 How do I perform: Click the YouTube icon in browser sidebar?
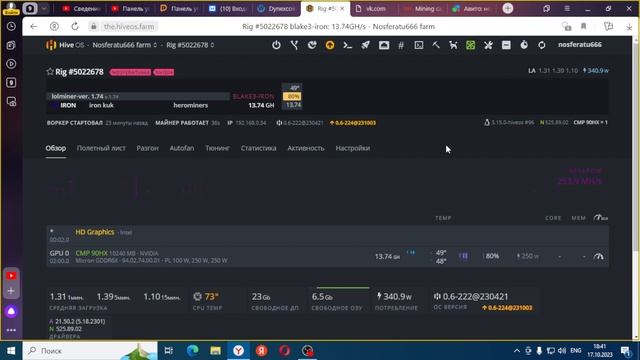(x=11, y=276)
